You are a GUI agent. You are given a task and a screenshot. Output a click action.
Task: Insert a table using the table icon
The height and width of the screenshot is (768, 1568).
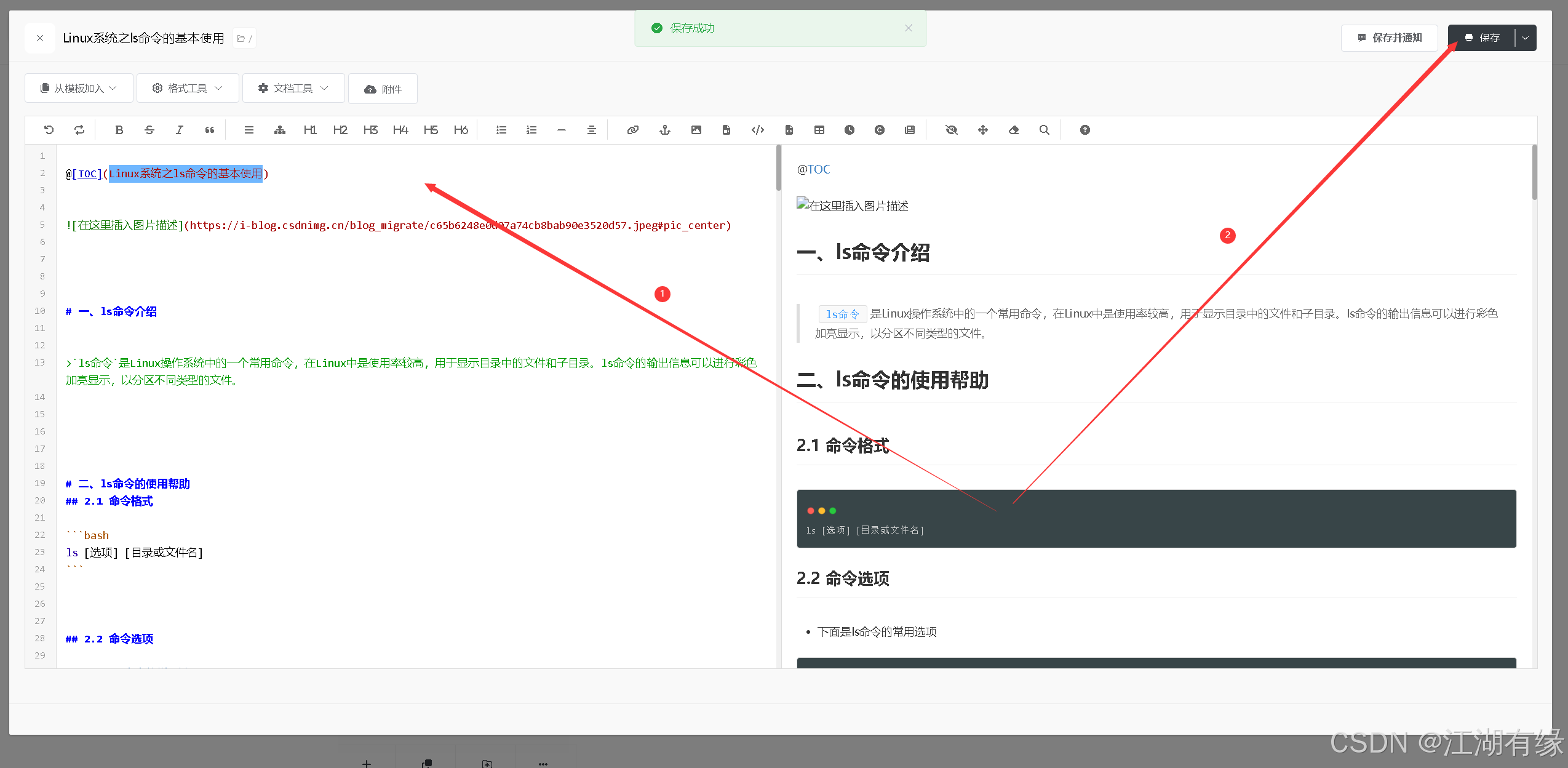tap(819, 130)
